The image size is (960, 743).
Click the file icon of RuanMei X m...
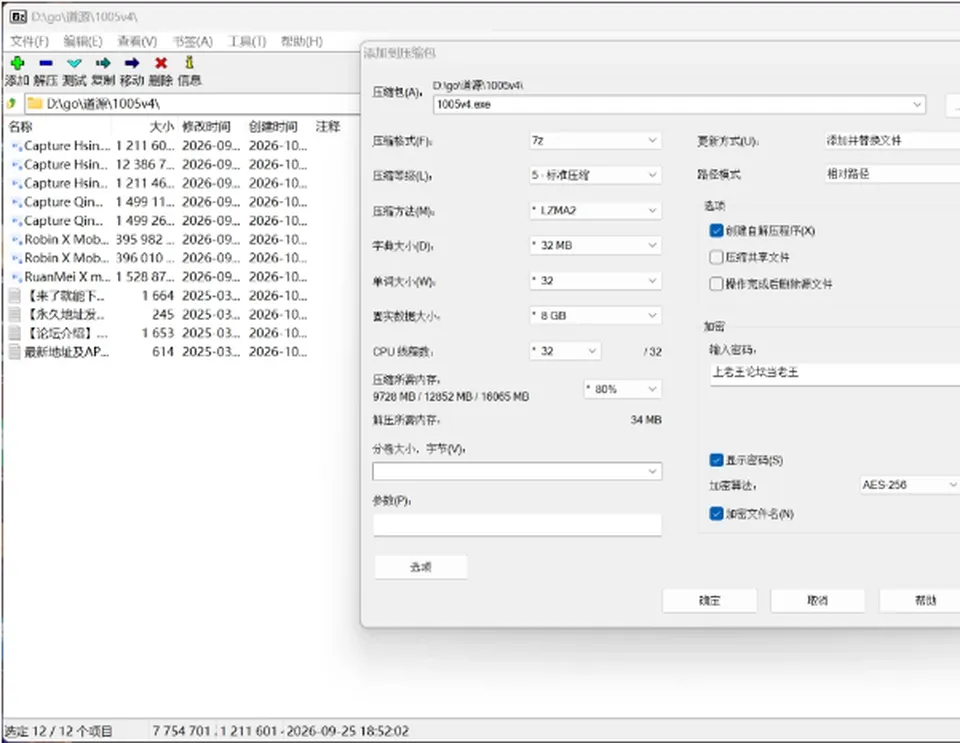[17, 277]
